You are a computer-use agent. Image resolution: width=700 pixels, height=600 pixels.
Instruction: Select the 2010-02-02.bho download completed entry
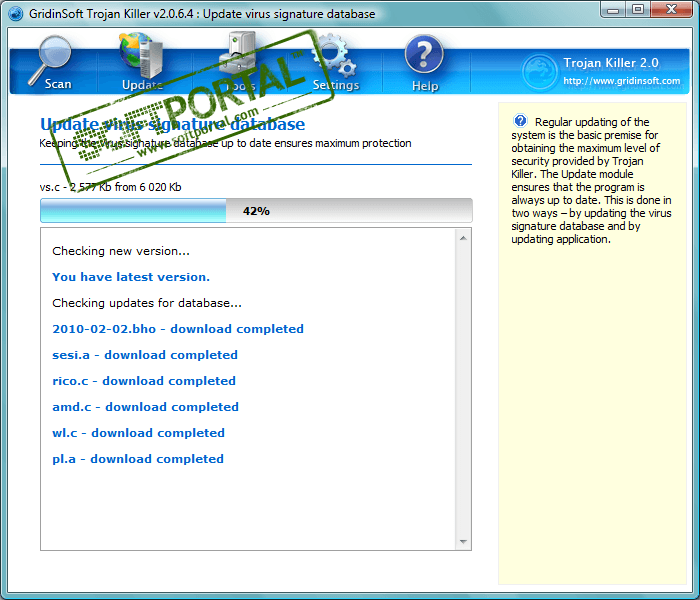pyautogui.click(x=178, y=329)
